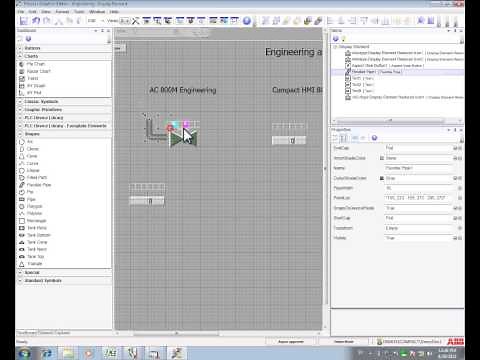Image resolution: width=480 pixels, height=360 pixels.
Task: Select the Tank Body shape
Action: point(37,228)
